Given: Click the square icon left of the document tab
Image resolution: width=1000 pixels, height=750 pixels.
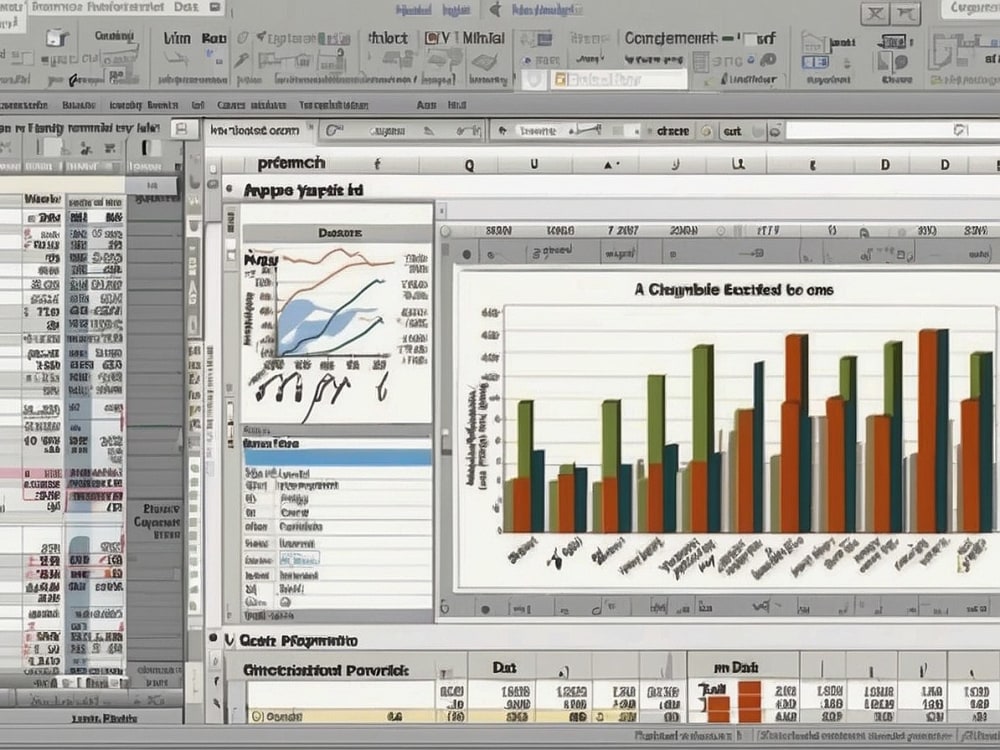Looking at the screenshot, I should (x=182, y=129).
